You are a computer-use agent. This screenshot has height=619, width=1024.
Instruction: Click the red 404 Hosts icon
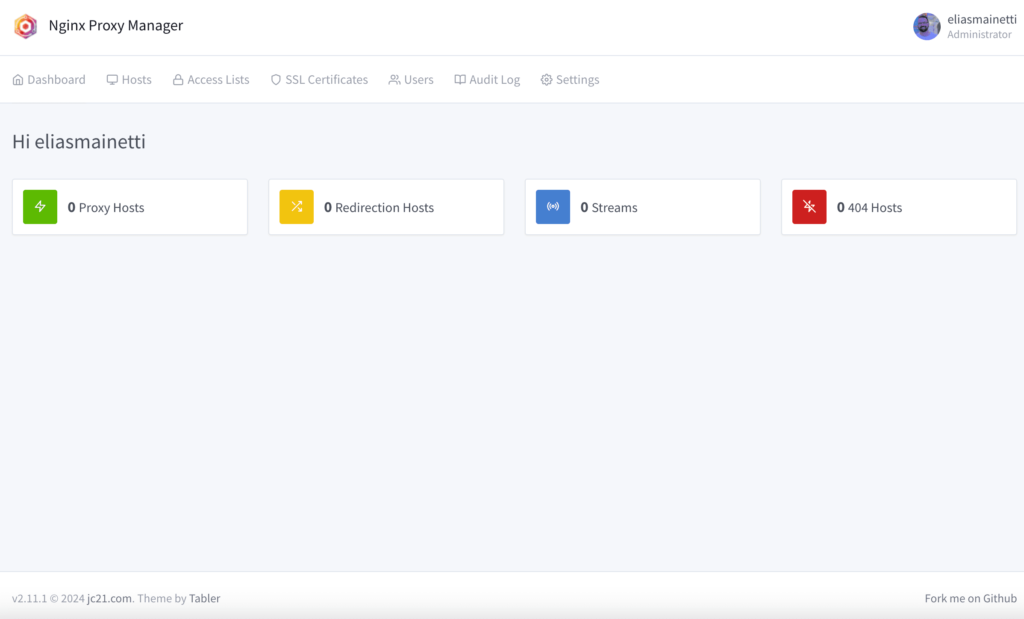tap(809, 207)
